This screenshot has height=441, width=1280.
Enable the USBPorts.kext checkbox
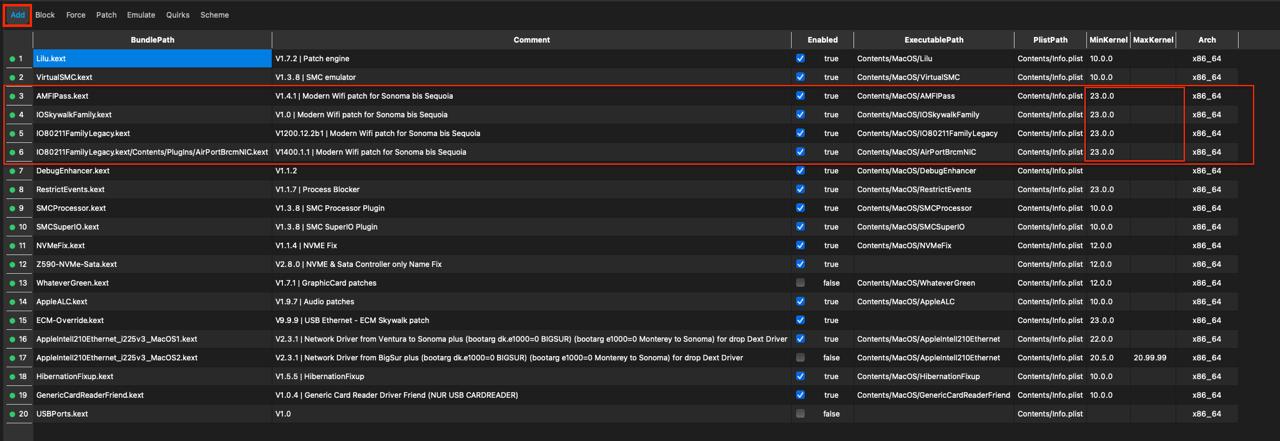pyautogui.click(x=800, y=414)
